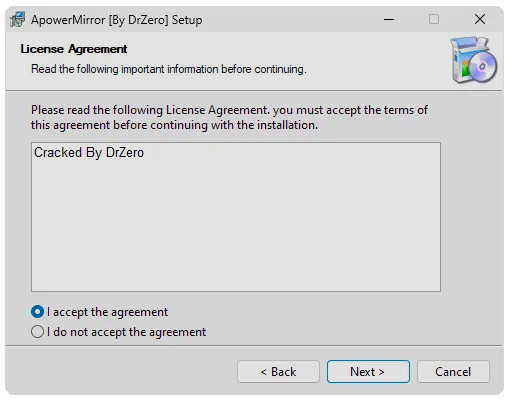513x401 pixels.
Task: Minimize the ApowerMirror Setup window
Action: [x=389, y=19]
